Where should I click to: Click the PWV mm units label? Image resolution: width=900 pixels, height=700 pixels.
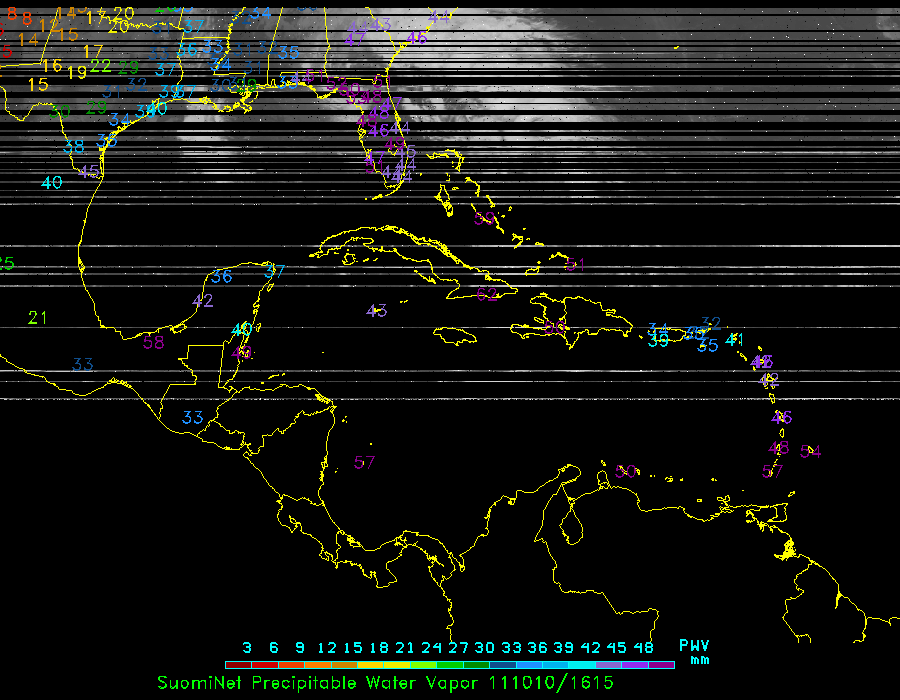tap(694, 652)
